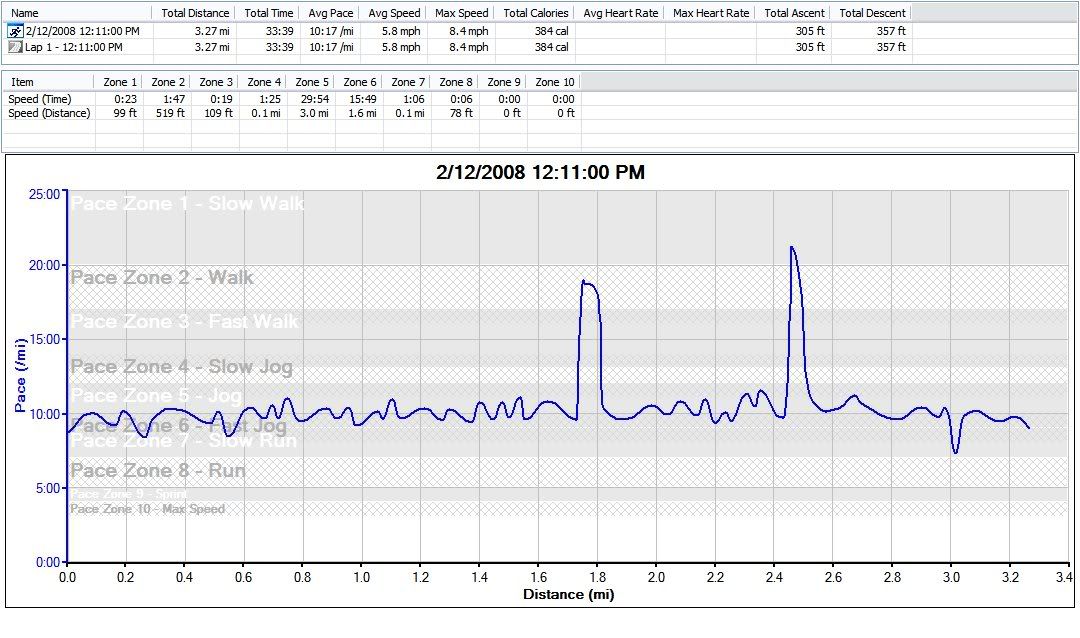Click the Max Speed column header
This screenshot has height=638, width=1080.
click(x=462, y=13)
